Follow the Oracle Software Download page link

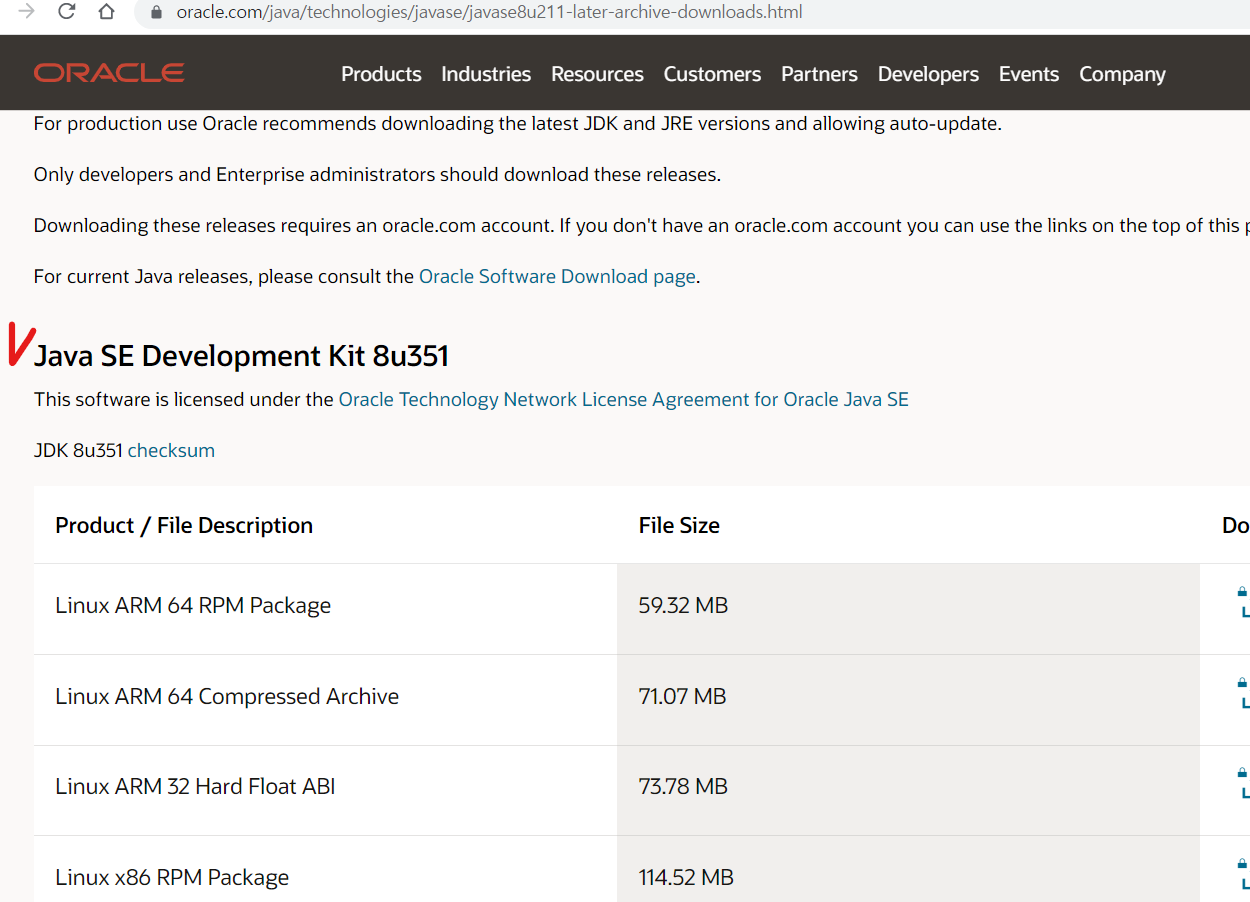pyautogui.click(x=557, y=276)
